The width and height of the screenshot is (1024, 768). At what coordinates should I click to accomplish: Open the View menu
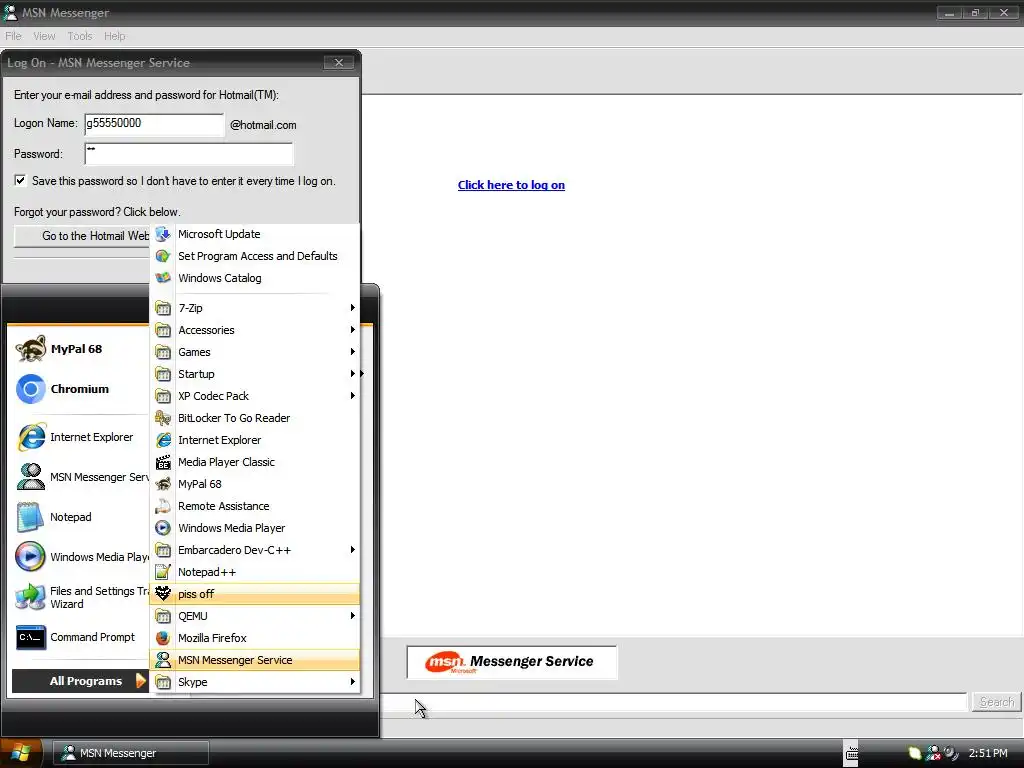point(44,36)
